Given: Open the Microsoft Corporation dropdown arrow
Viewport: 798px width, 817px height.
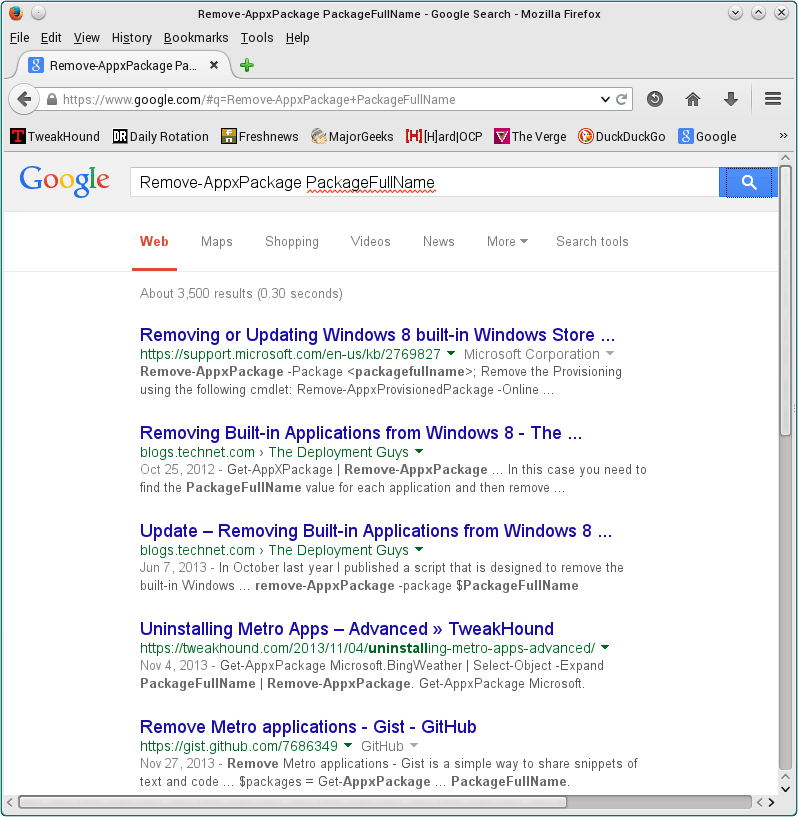Looking at the screenshot, I should pyautogui.click(x=610, y=353).
